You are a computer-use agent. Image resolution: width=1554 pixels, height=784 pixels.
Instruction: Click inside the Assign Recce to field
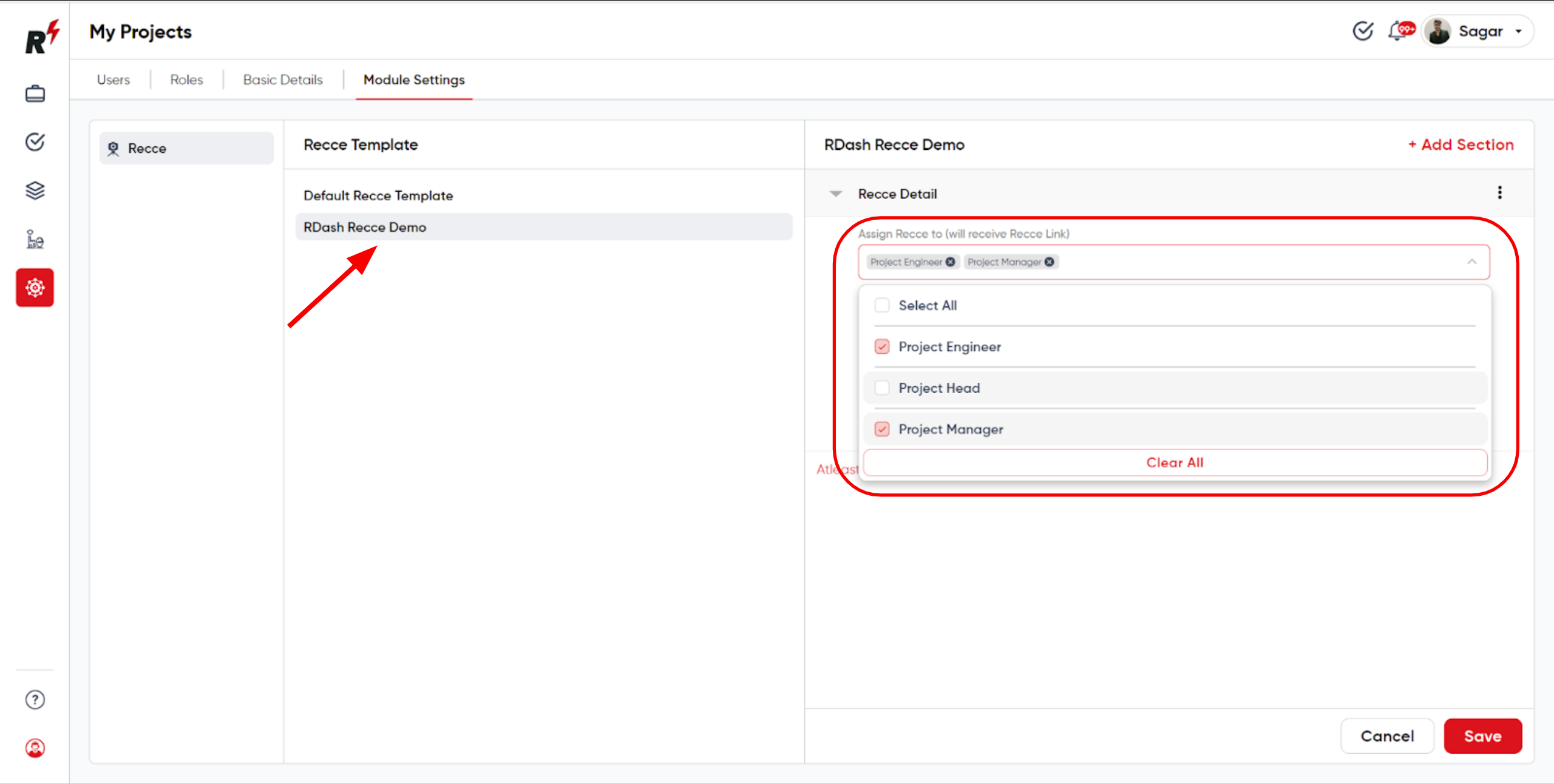click(x=1174, y=262)
